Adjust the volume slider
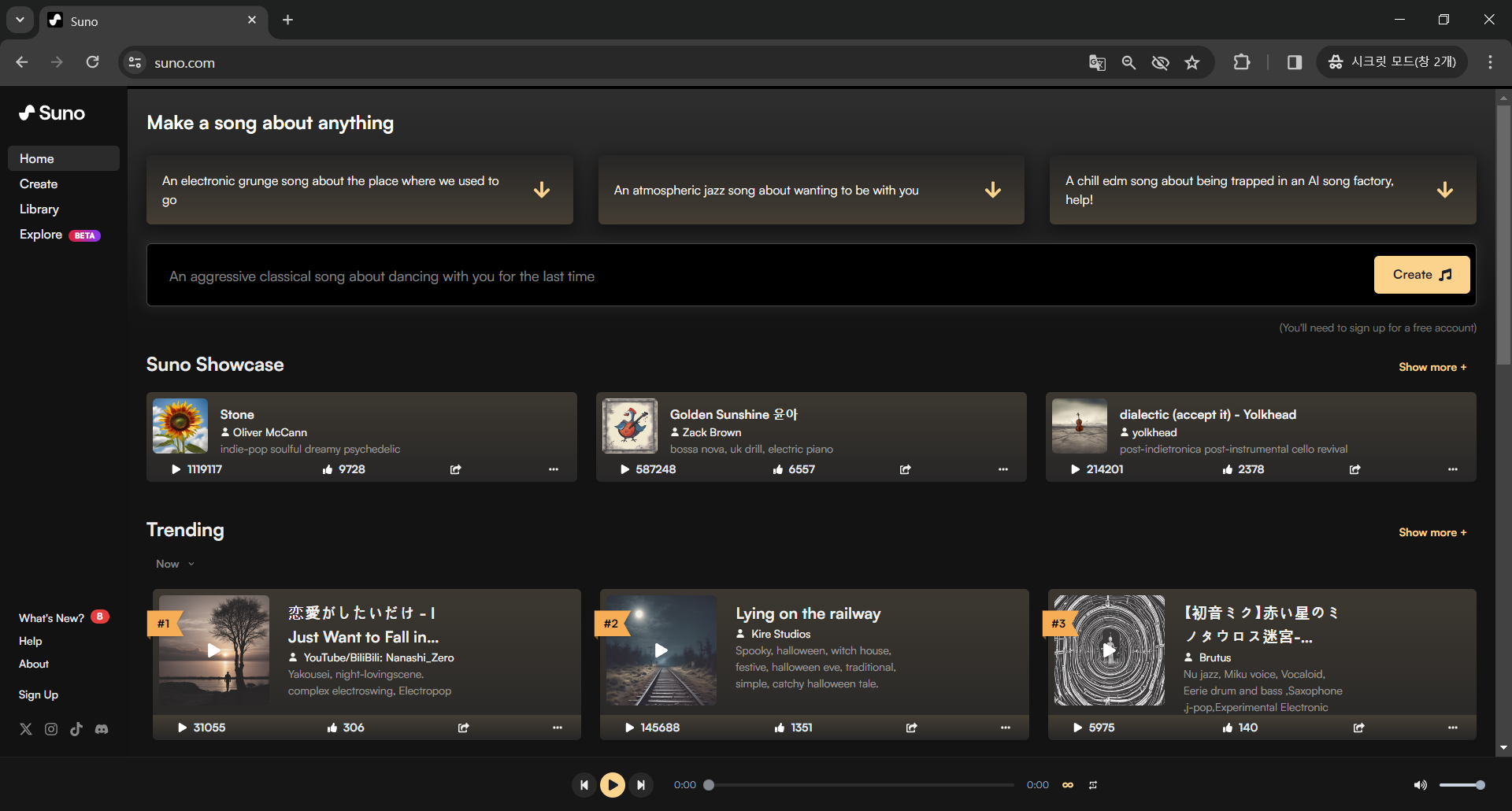The height and width of the screenshot is (811, 1512). (x=1462, y=785)
